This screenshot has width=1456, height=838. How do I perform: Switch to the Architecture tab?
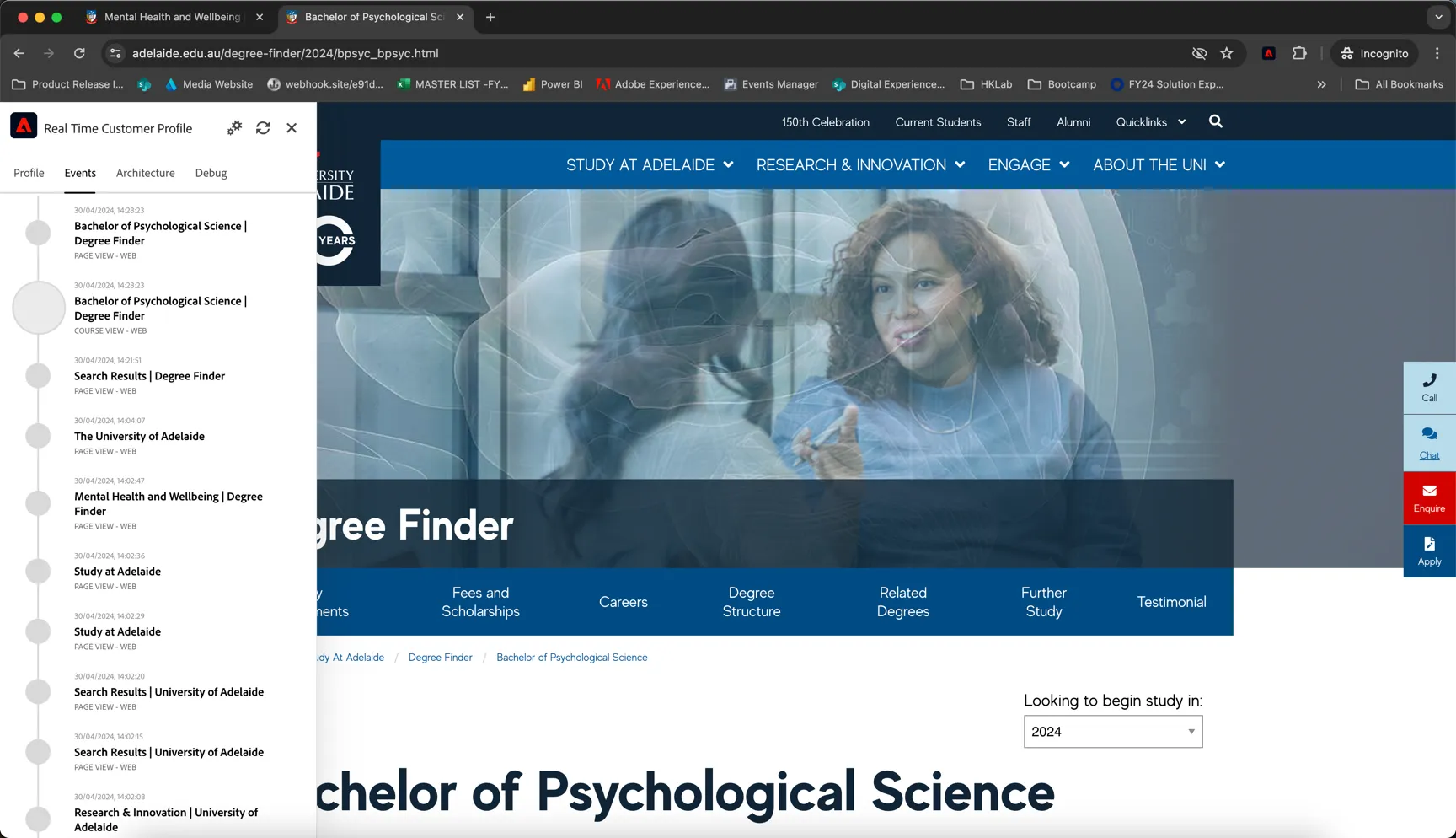[146, 173]
